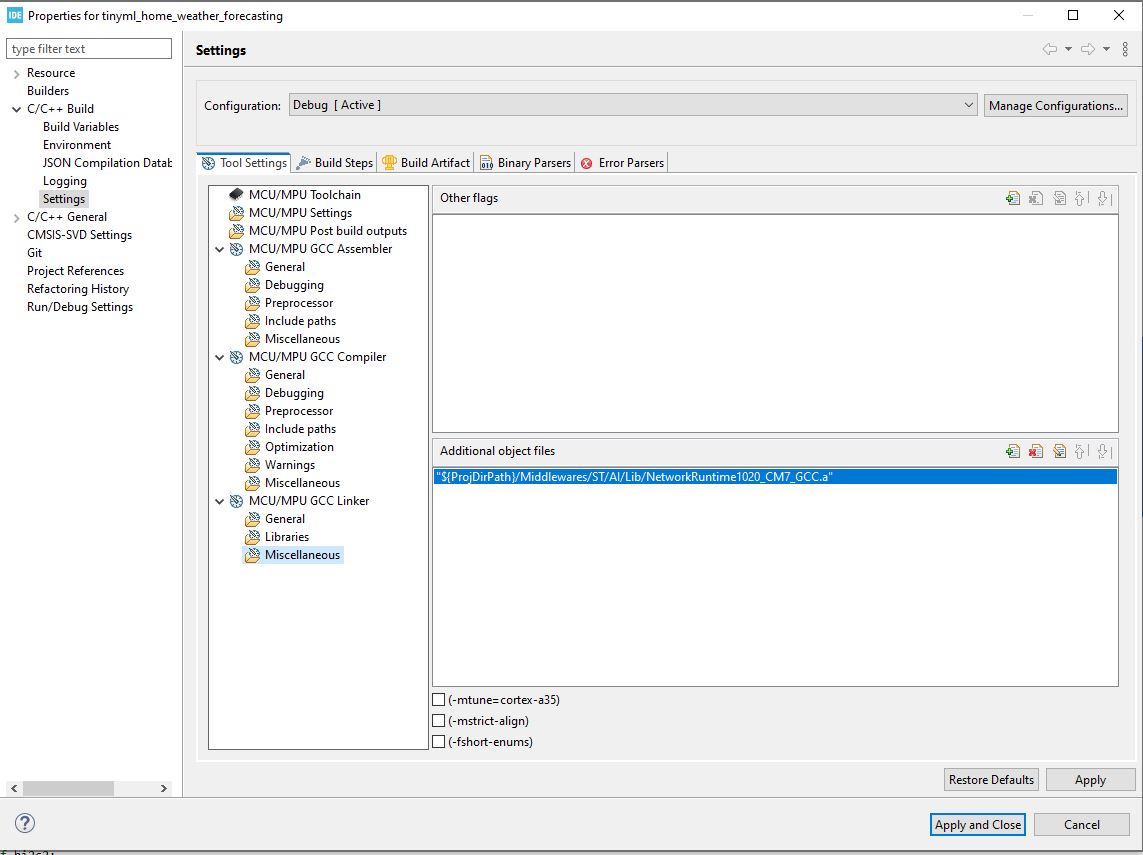Enable the -mtune=cortex-a35 checkbox

tap(439, 700)
